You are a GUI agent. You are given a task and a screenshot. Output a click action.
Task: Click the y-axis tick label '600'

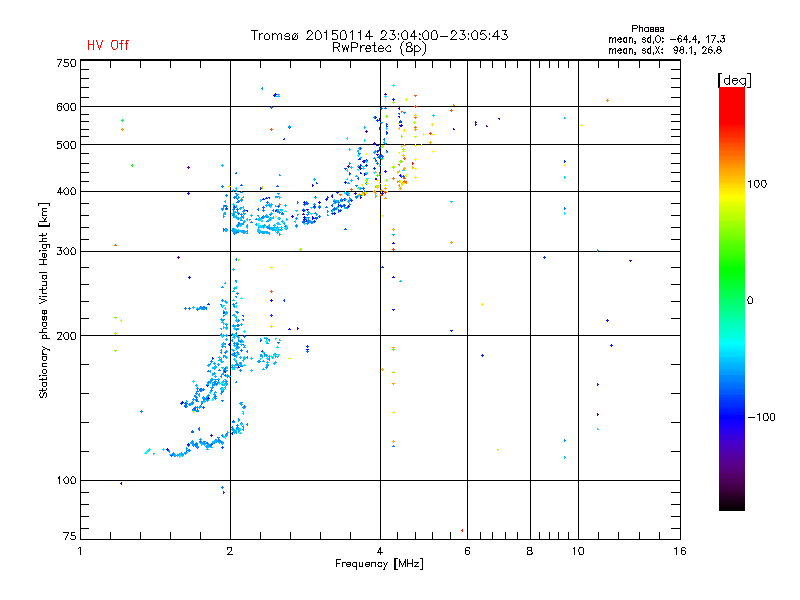[66, 107]
